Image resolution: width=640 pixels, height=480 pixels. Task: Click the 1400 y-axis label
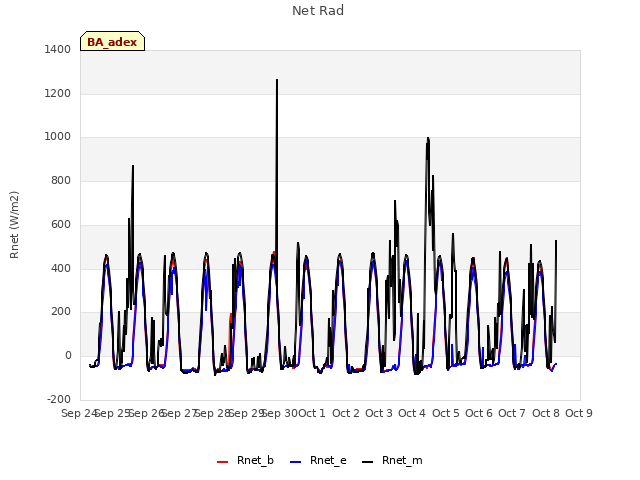pyautogui.click(x=58, y=49)
